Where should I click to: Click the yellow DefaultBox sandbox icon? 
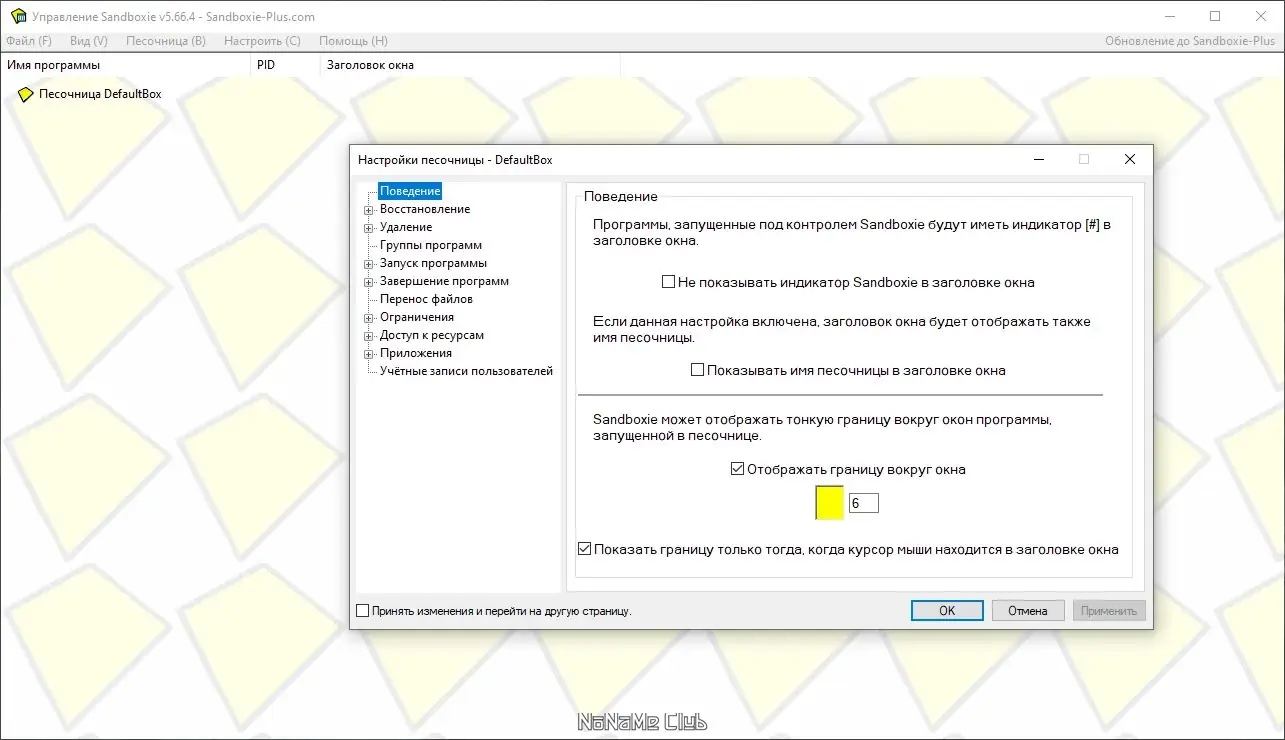(x=26, y=95)
